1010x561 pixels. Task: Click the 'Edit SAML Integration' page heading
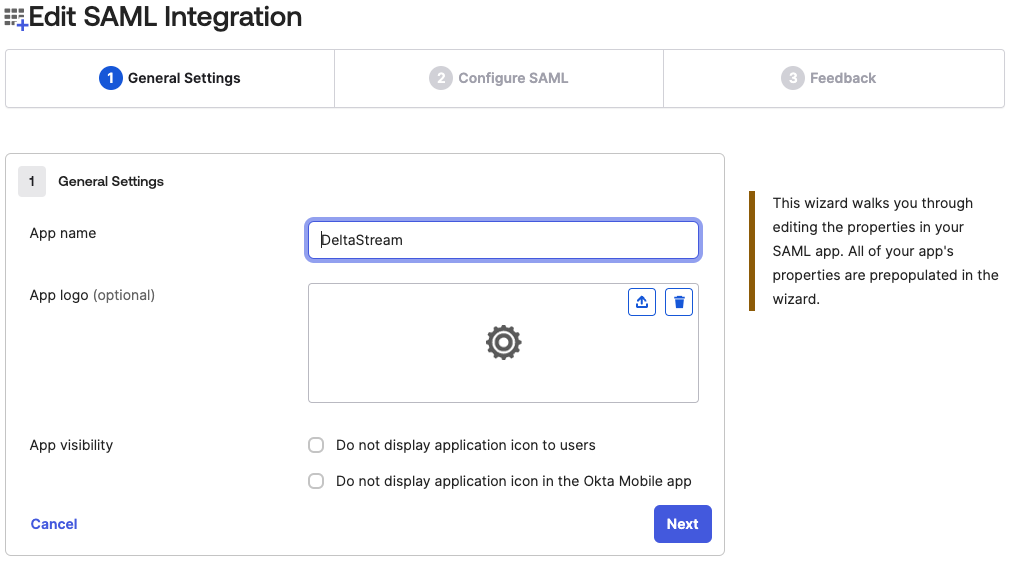click(166, 17)
